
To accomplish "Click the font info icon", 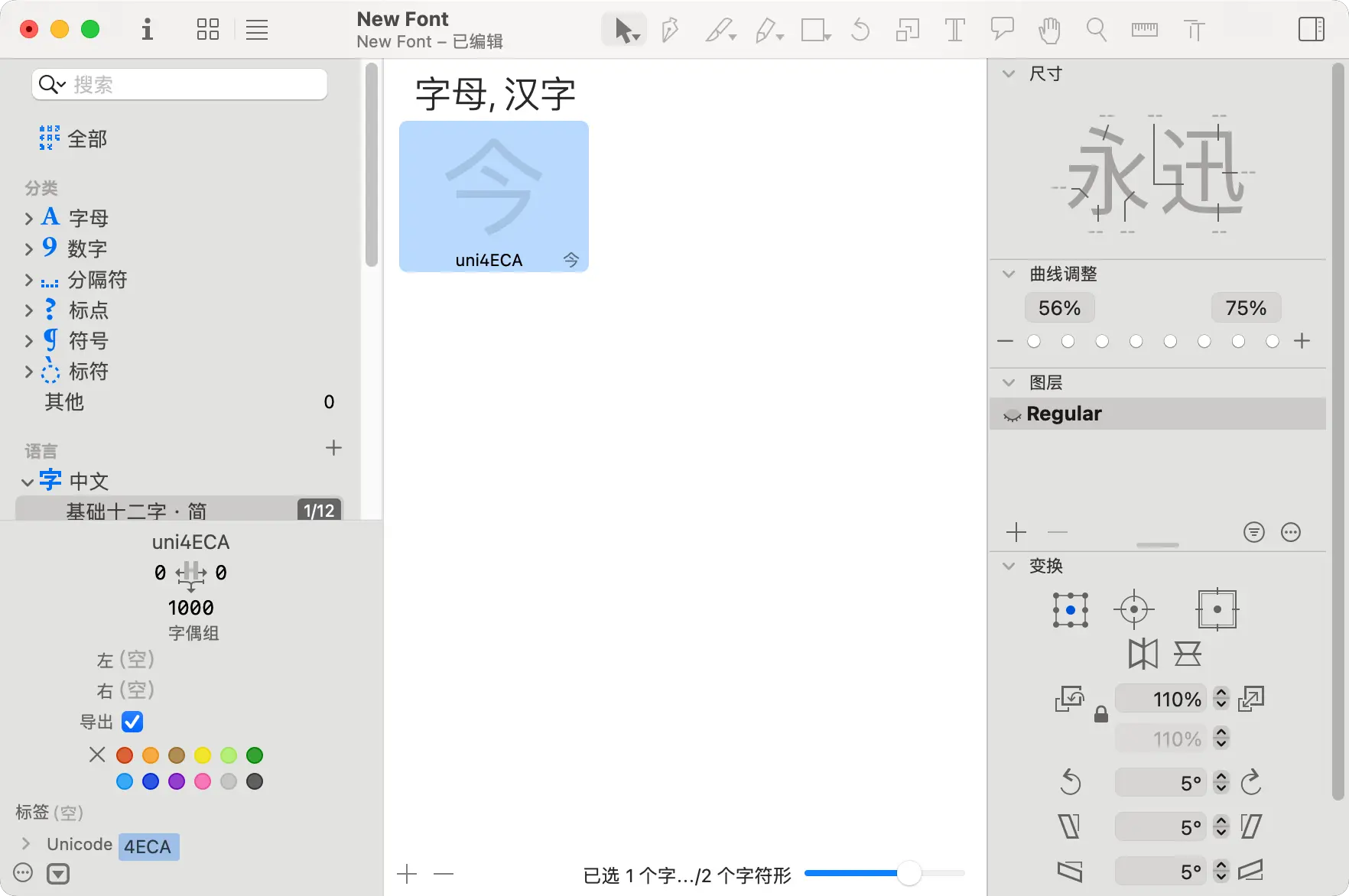I will (x=147, y=30).
